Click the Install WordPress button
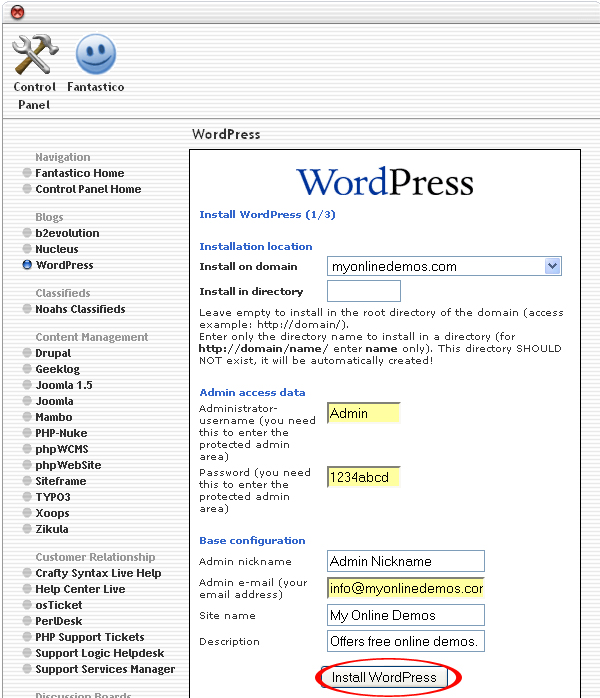The width and height of the screenshot is (600, 698). click(x=384, y=677)
